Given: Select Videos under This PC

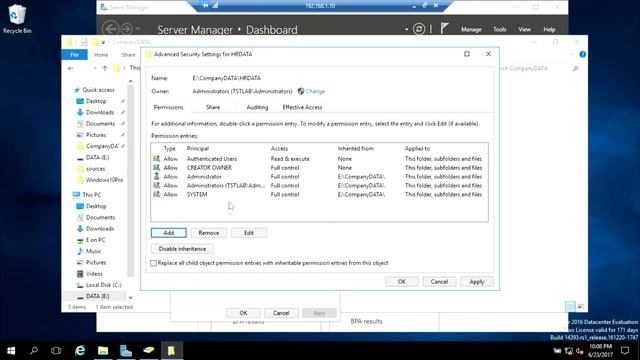Looking at the screenshot, I should [94, 273].
